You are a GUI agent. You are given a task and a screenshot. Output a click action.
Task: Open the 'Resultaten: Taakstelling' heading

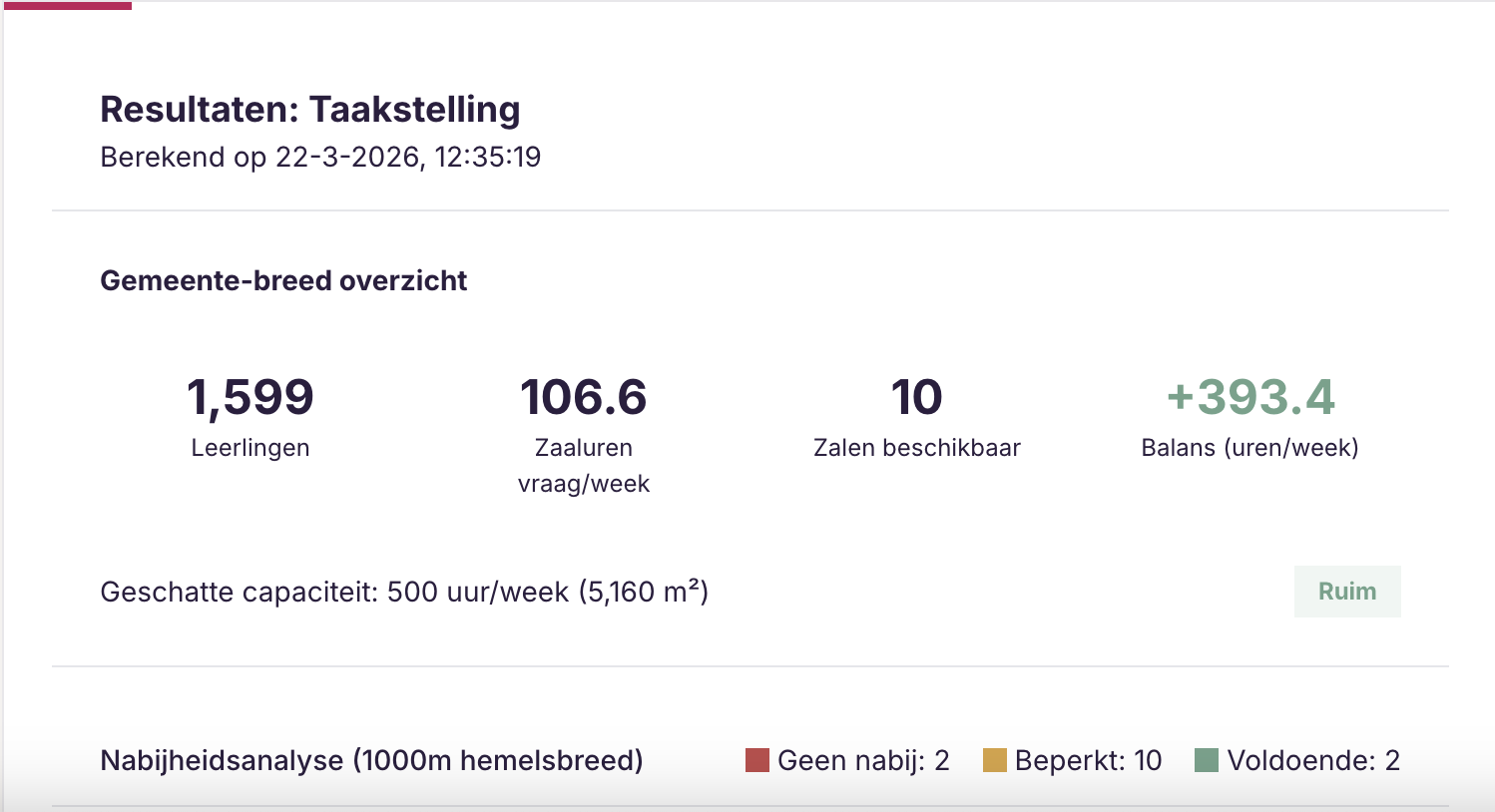coord(309,109)
